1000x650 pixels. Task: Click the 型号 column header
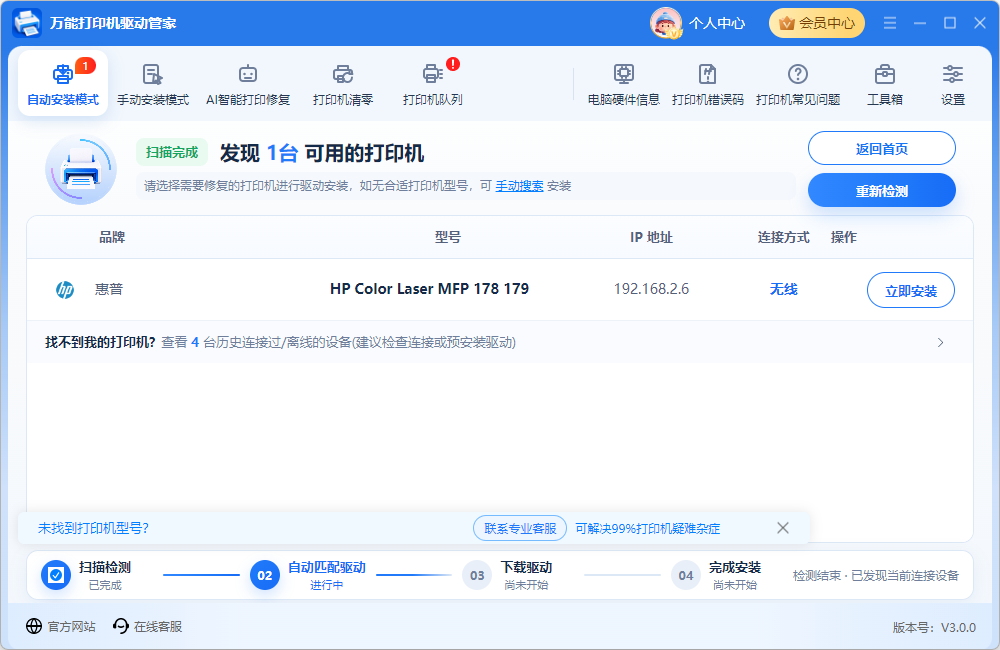click(x=448, y=237)
